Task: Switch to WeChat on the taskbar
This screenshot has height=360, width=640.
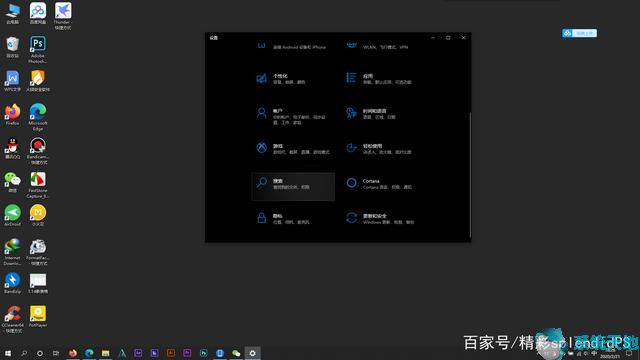Action: coord(236,353)
